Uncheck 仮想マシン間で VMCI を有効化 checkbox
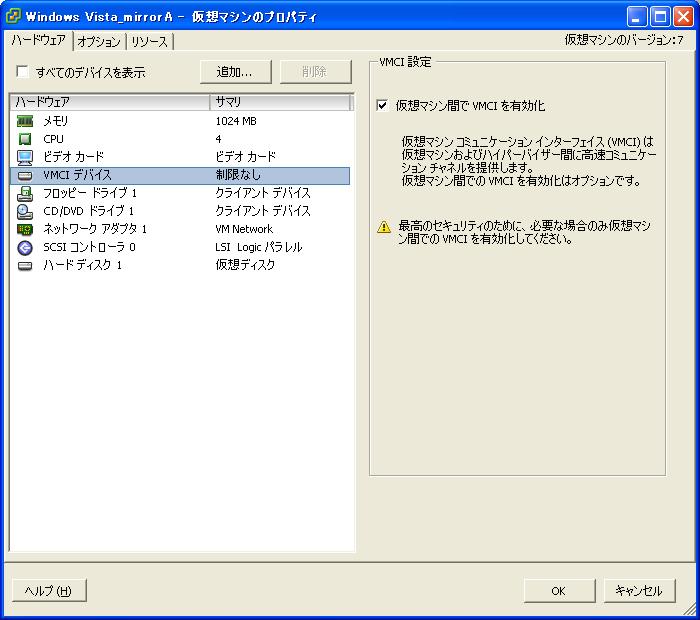Screen dimensions: 700x620 coord(382,105)
